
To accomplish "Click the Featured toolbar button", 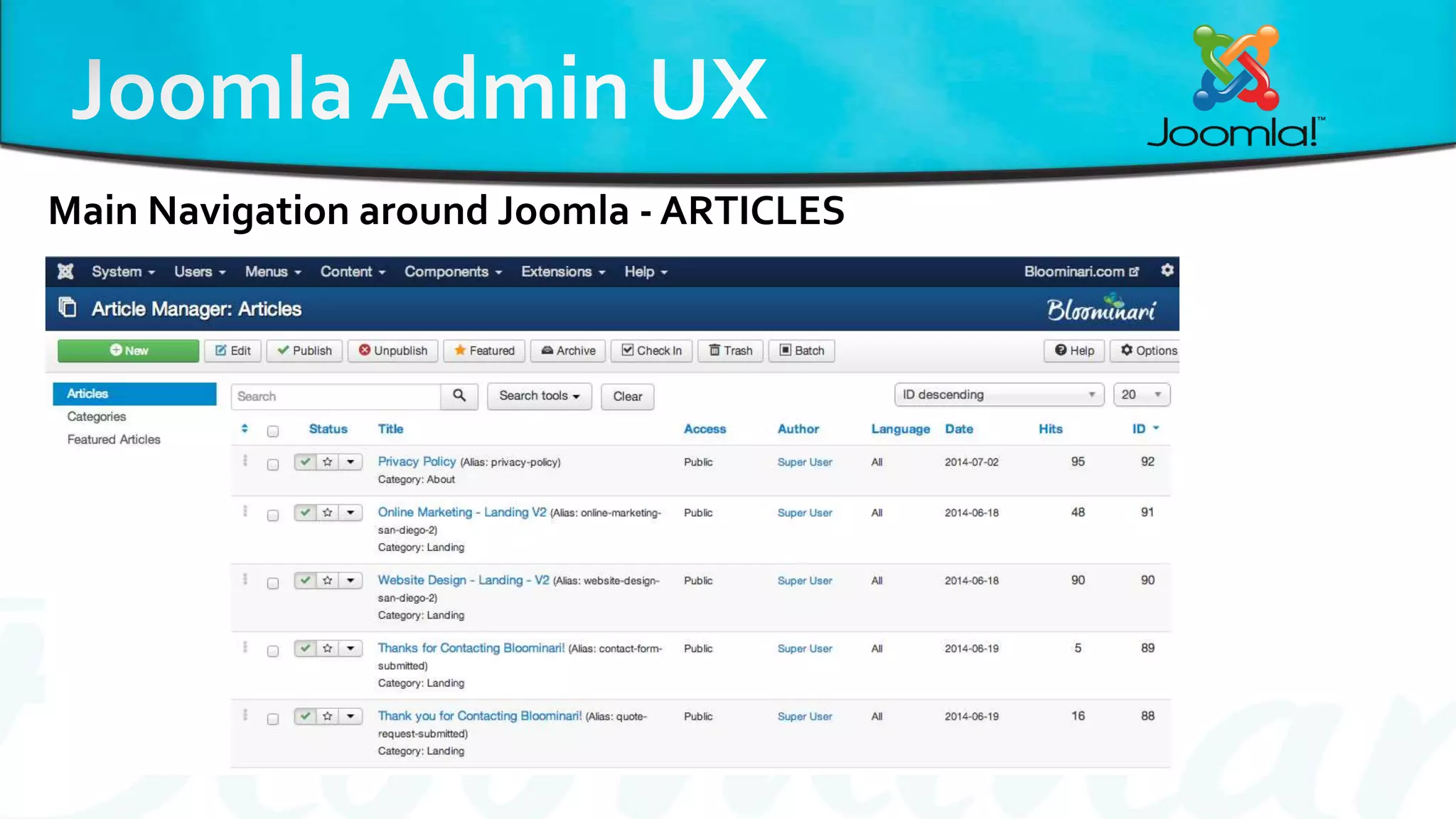I will pos(484,350).
